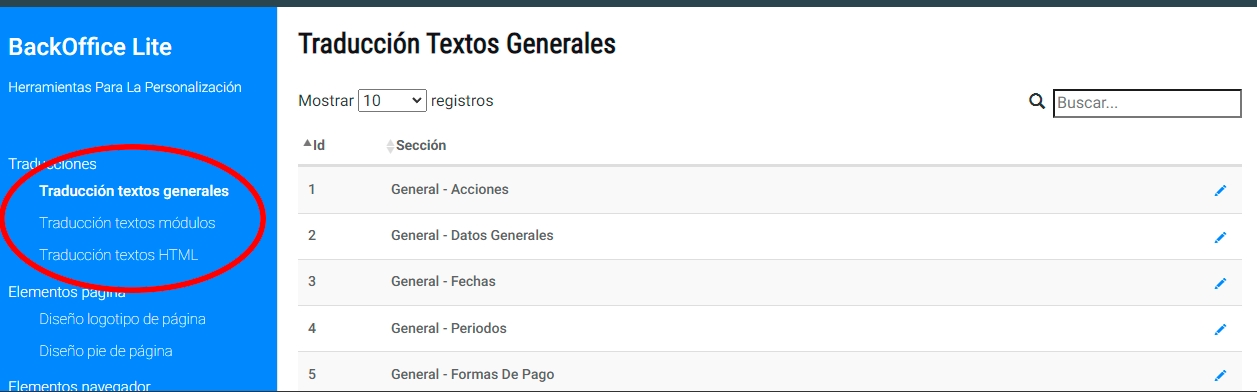The width and height of the screenshot is (1257, 392).
Task: Edit the General - Periodos entry
Action: pyautogui.click(x=1220, y=328)
